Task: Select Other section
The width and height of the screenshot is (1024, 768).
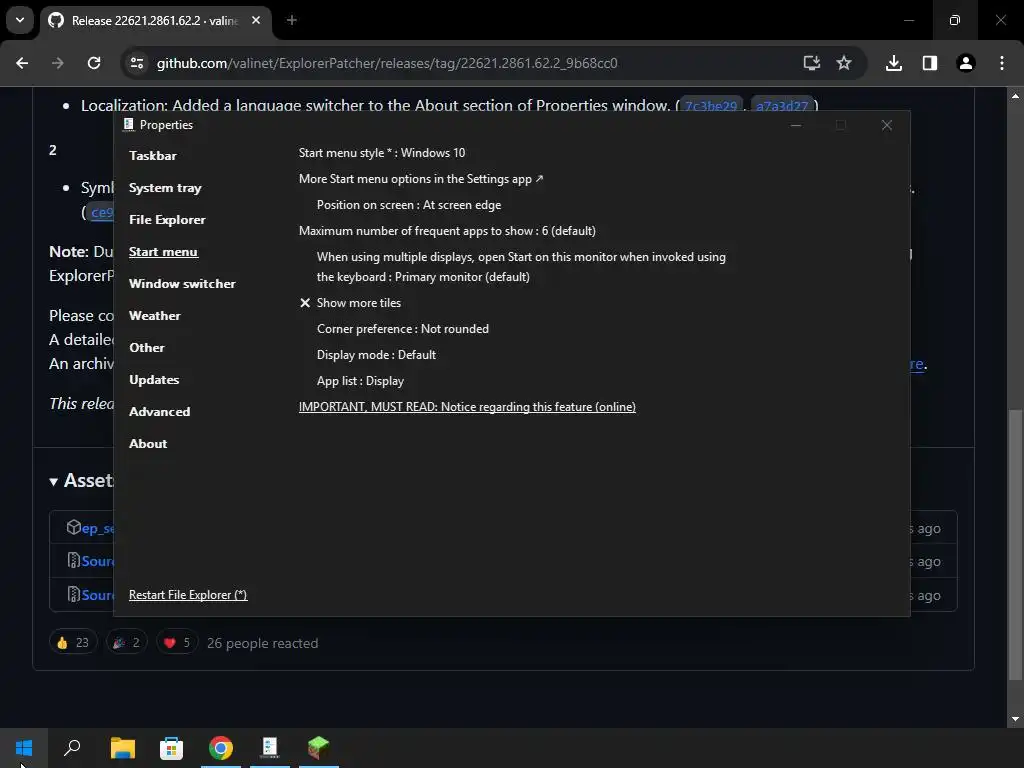Action: tap(147, 347)
